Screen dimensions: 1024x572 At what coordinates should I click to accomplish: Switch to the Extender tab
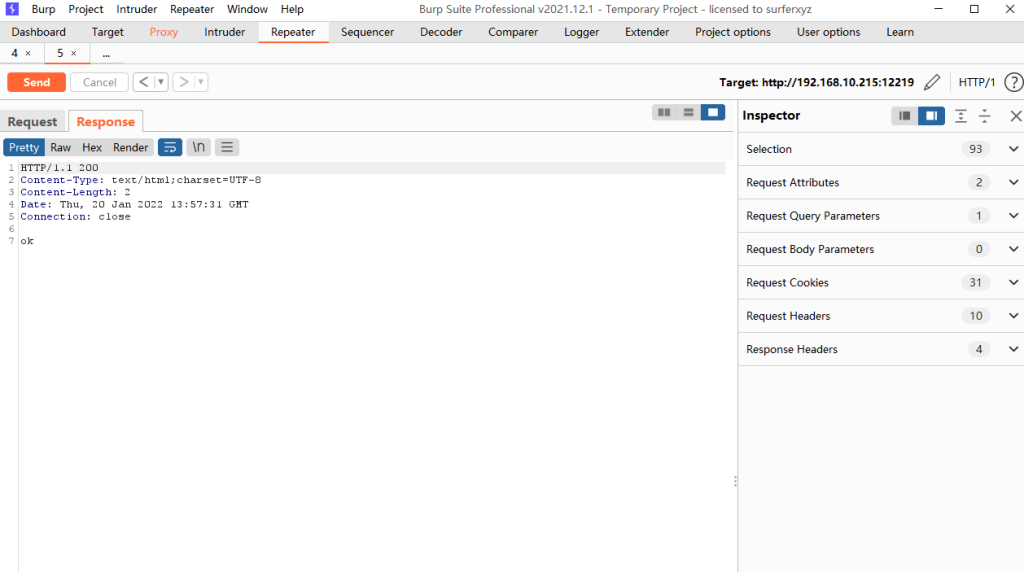pyautogui.click(x=647, y=32)
